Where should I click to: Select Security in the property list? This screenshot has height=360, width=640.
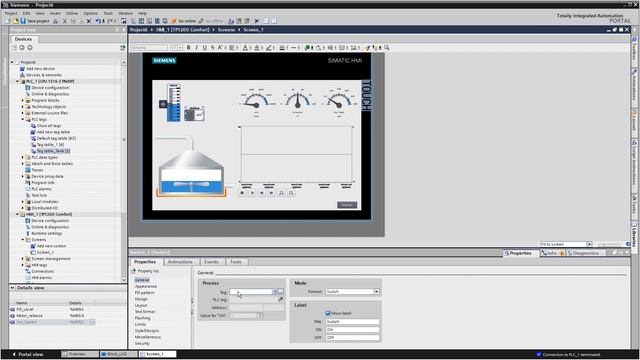coord(142,344)
